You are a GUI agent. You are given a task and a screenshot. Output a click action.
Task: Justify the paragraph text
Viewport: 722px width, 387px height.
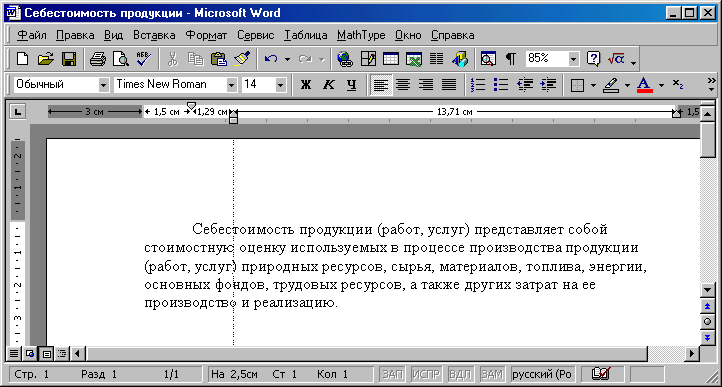[x=449, y=85]
